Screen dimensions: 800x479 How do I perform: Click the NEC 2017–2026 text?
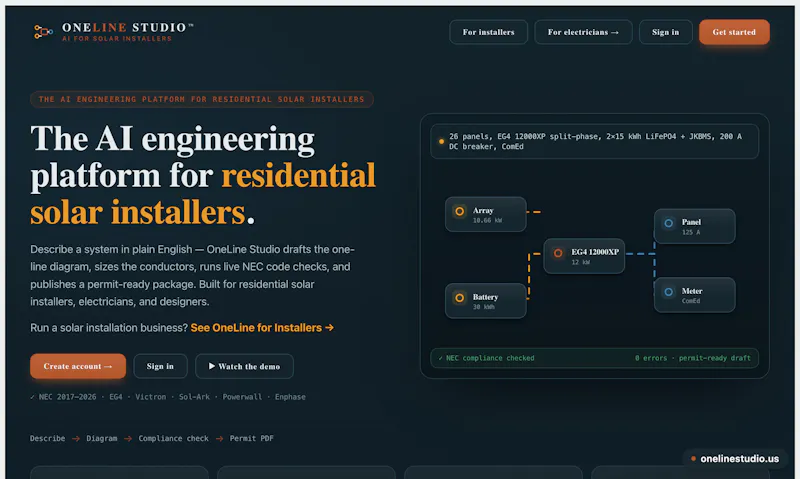click(x=67, y=397)
